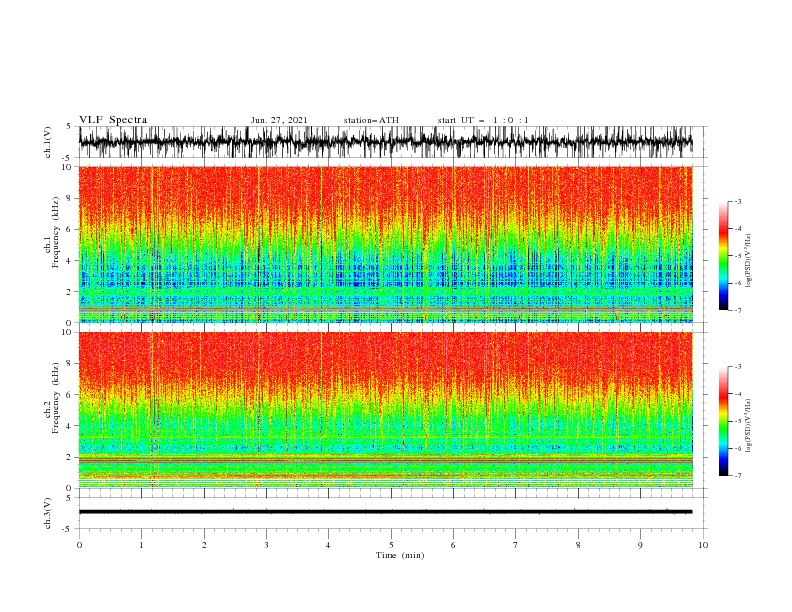Click the ch.3 flat waveform trace
This screenshot has width=792, height=612.
point(386,512)
